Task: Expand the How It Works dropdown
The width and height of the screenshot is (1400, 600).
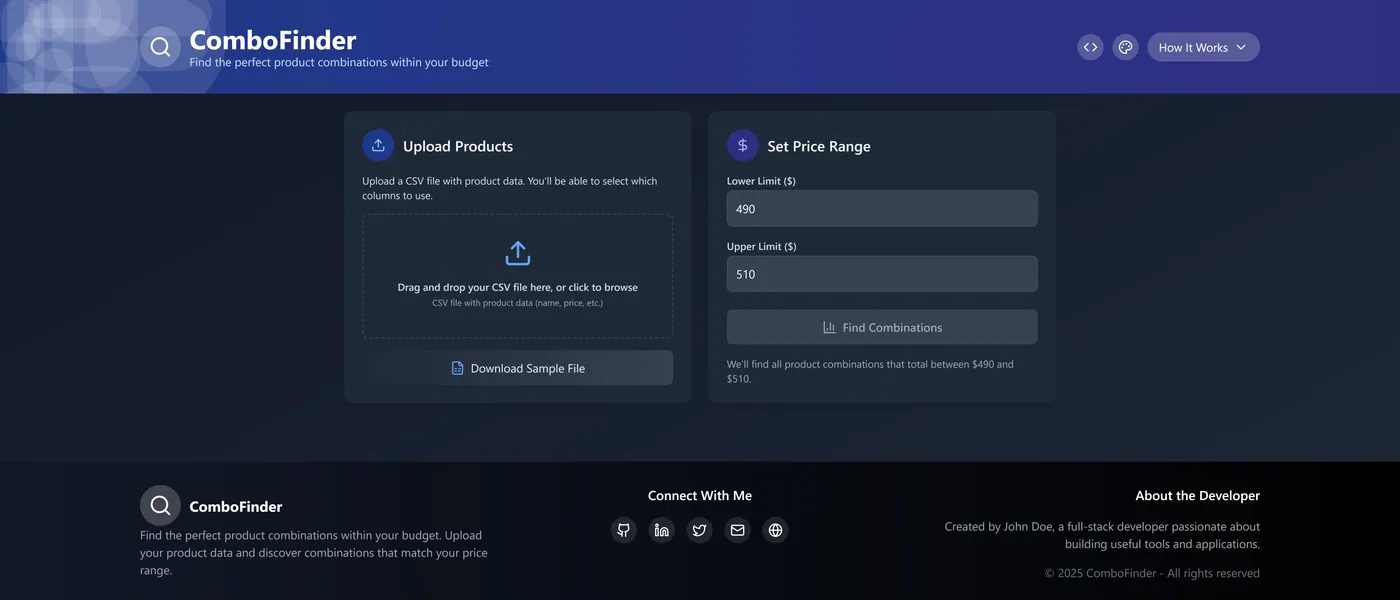Action: click(1203, 47)
